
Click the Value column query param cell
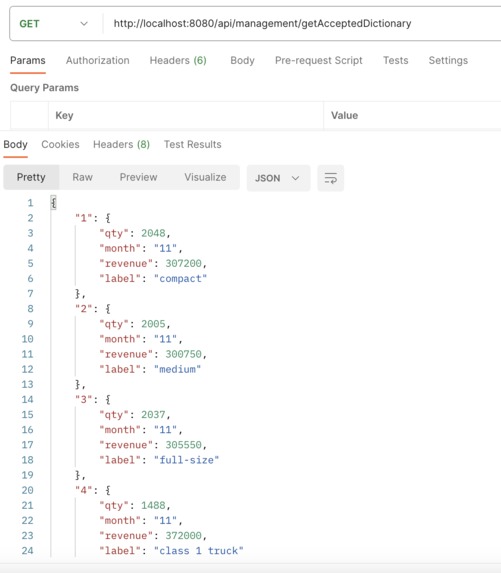[x=412, y=115]
